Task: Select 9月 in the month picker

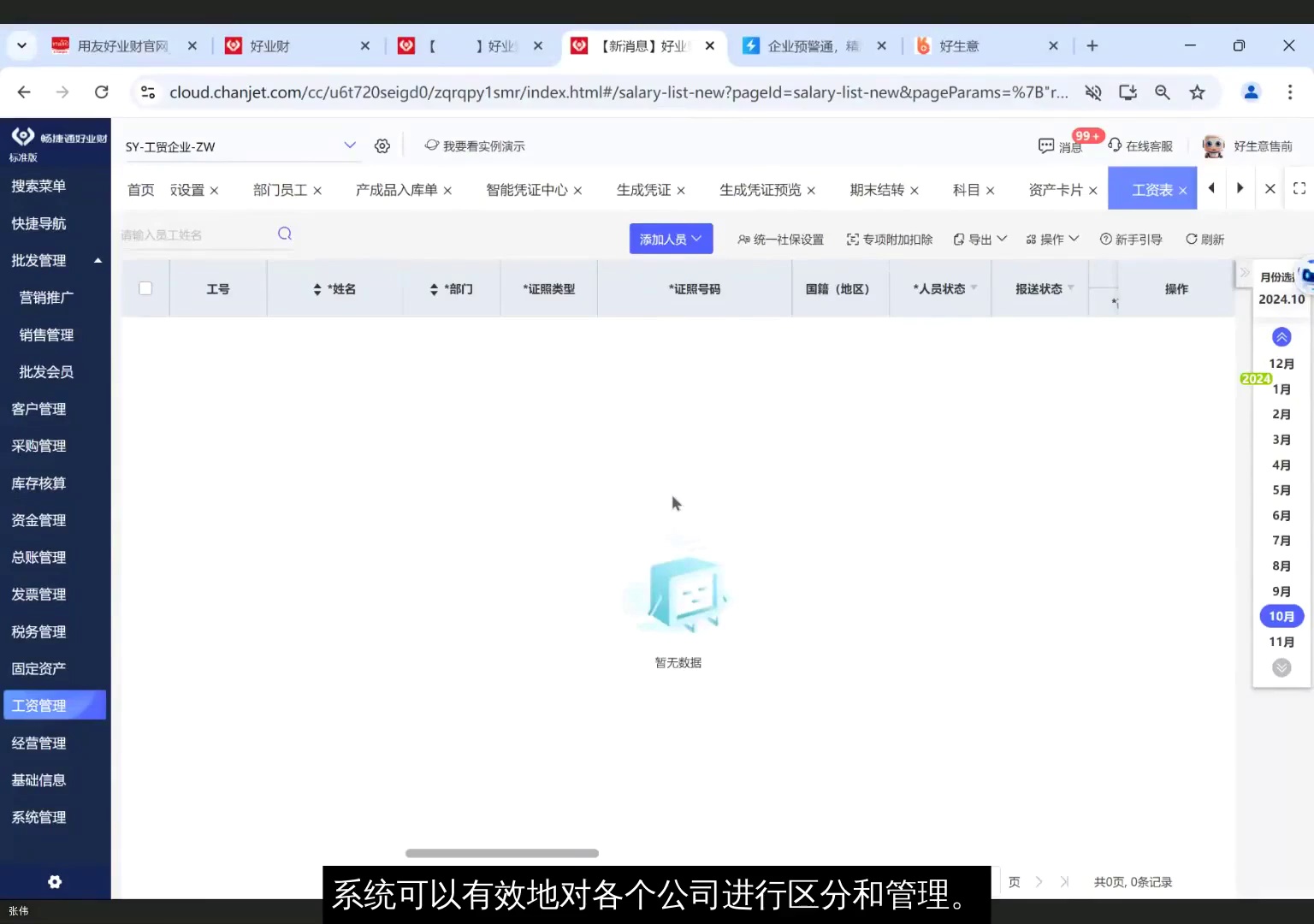Action: [1281, 590]
